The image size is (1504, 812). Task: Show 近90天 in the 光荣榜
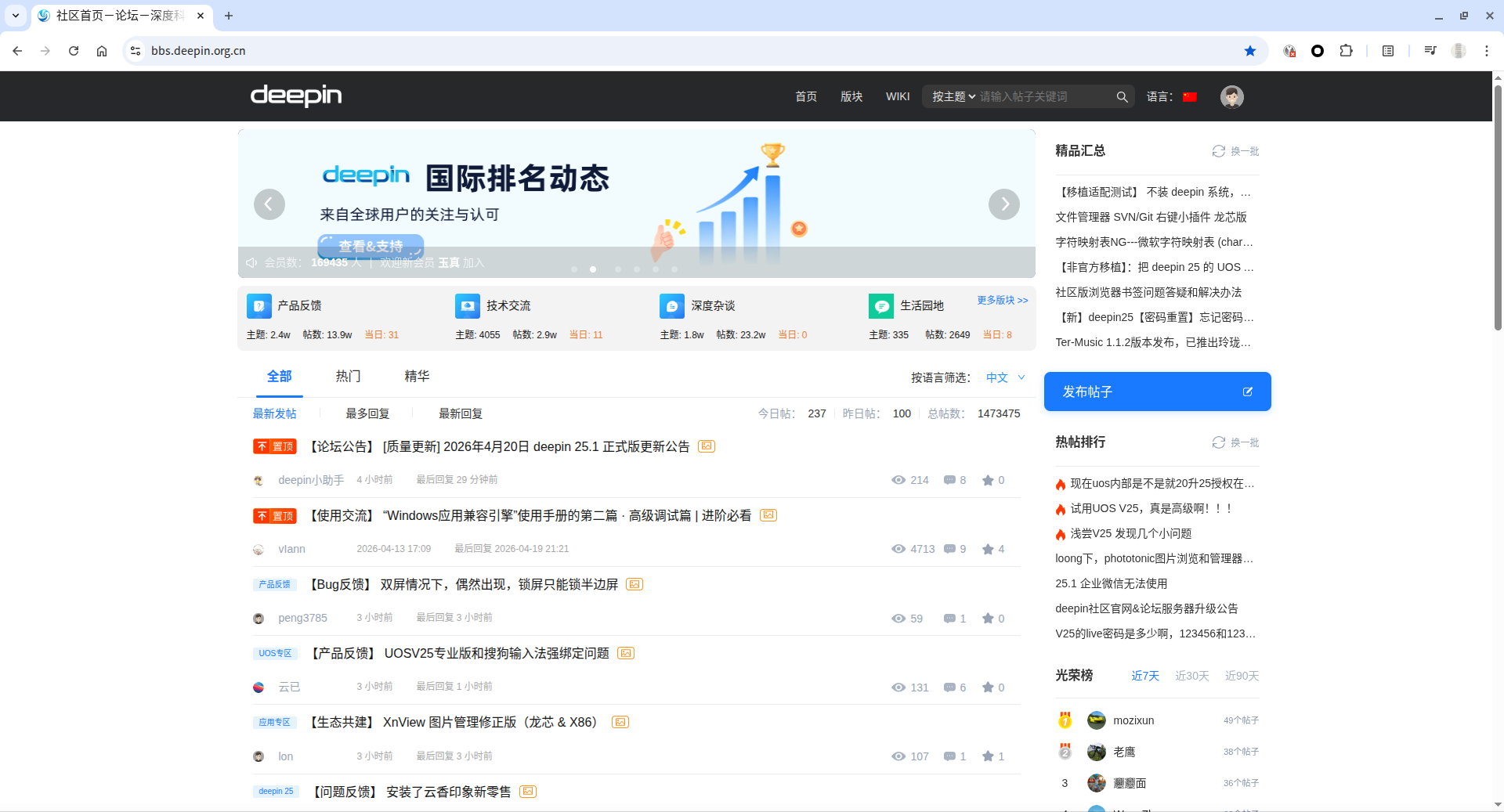pos(1242,676)
